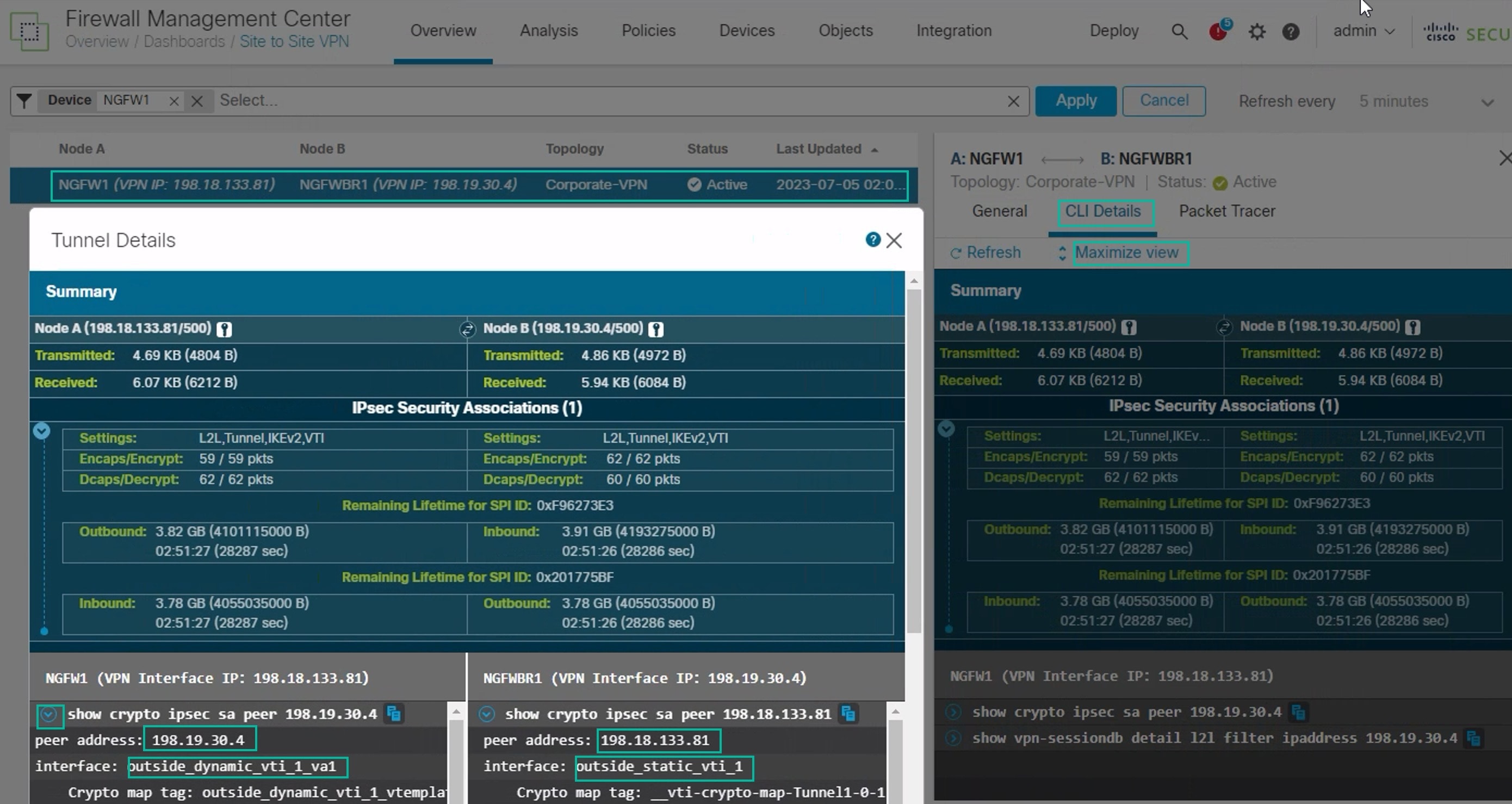Screen dimensions: 1512x804
Task: Click the filter Select... input field
Action: coord(610,101)
